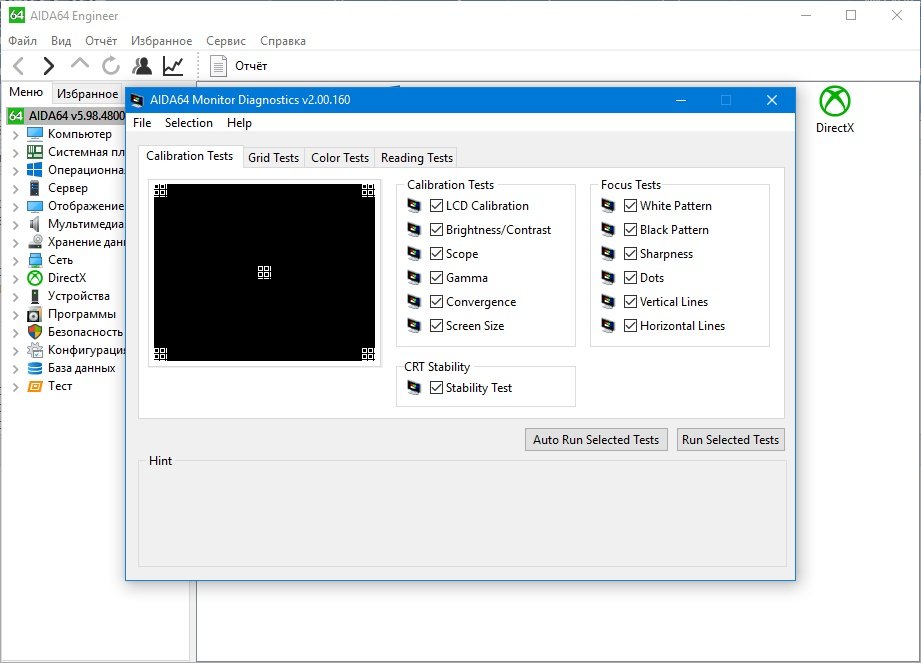Click the monitor icon beside Stability Test
921x663 pixels.
(414, 388)
